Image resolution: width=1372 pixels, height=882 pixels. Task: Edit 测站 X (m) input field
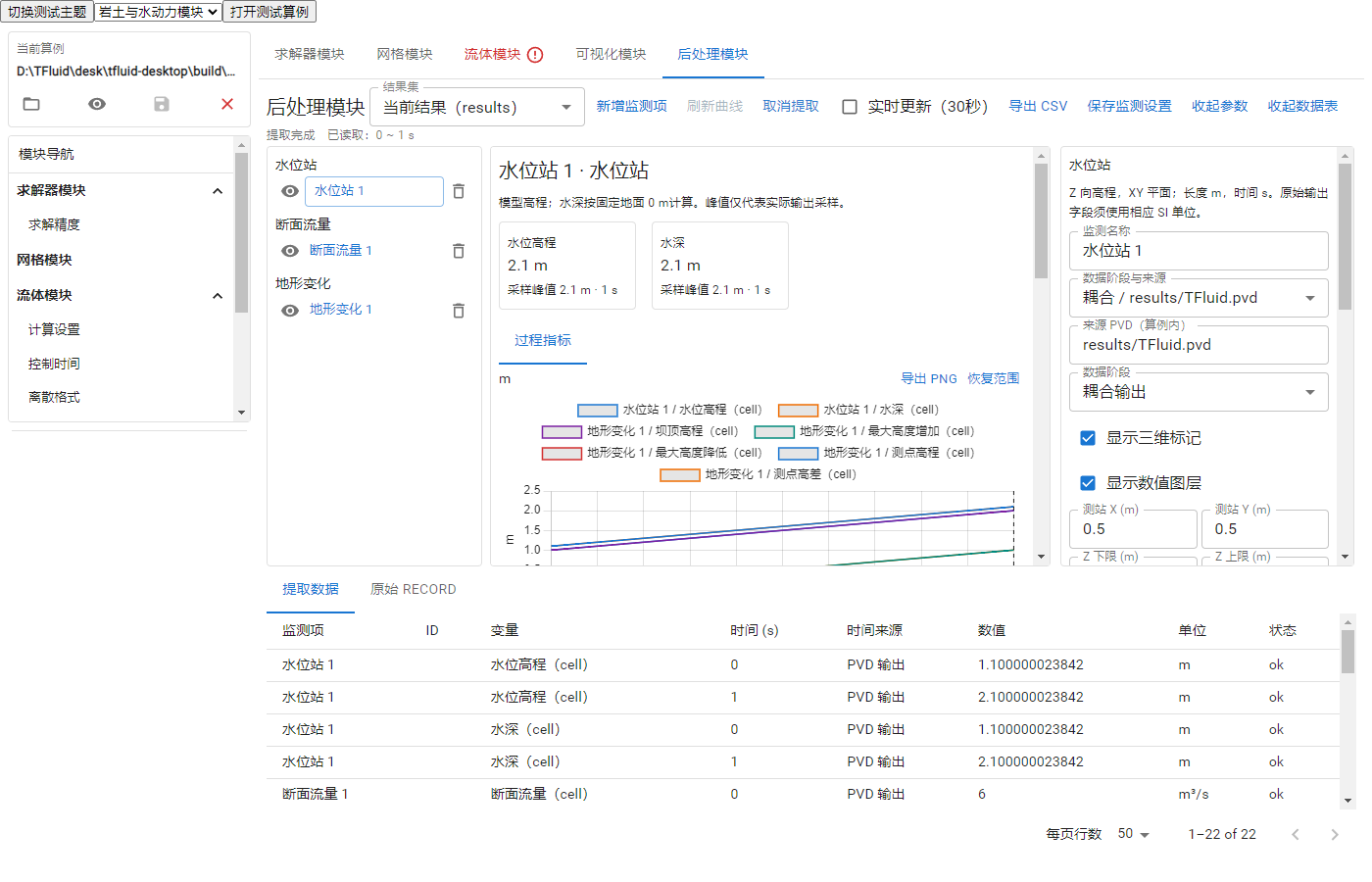coord(1133,529)
